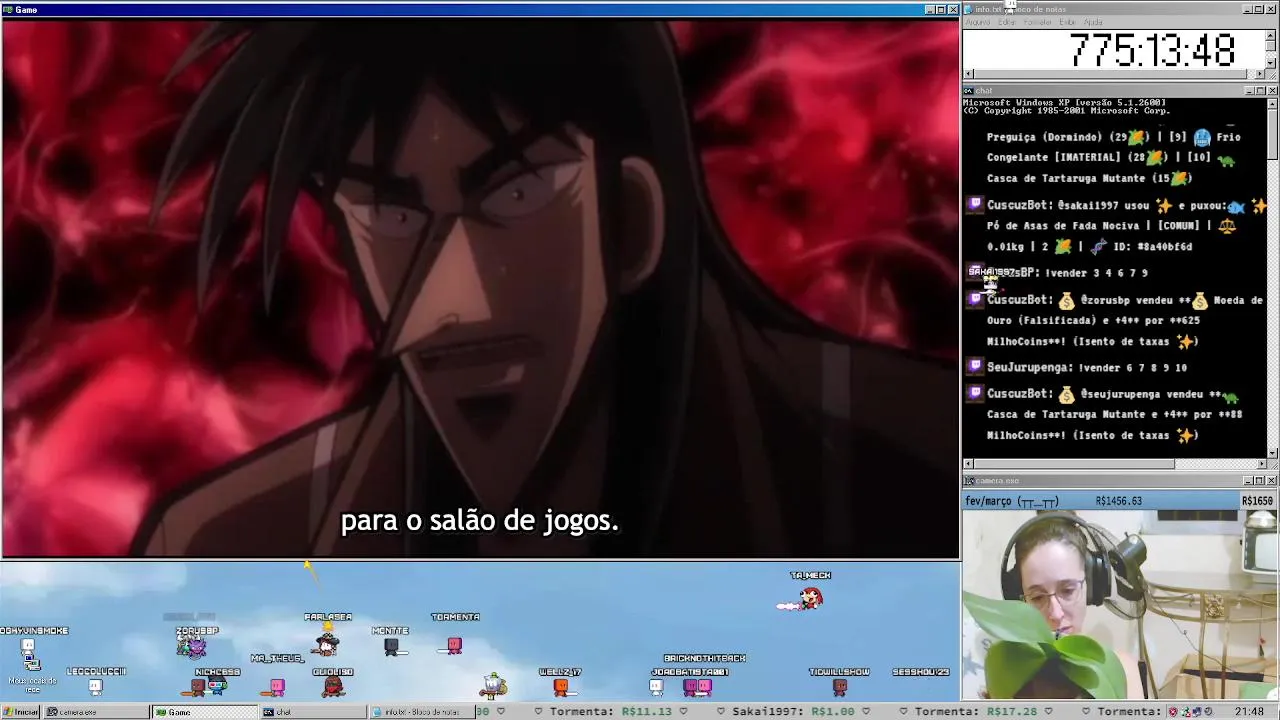Minimize the chat console window
1280x720 pixels.
1248,91
